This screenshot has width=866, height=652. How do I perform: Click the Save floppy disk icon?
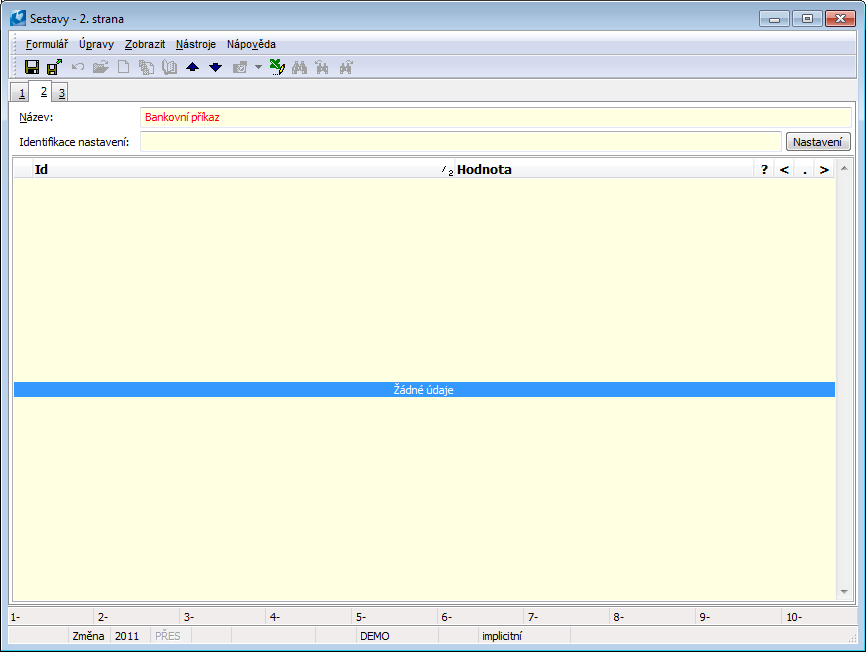[32, 67]
